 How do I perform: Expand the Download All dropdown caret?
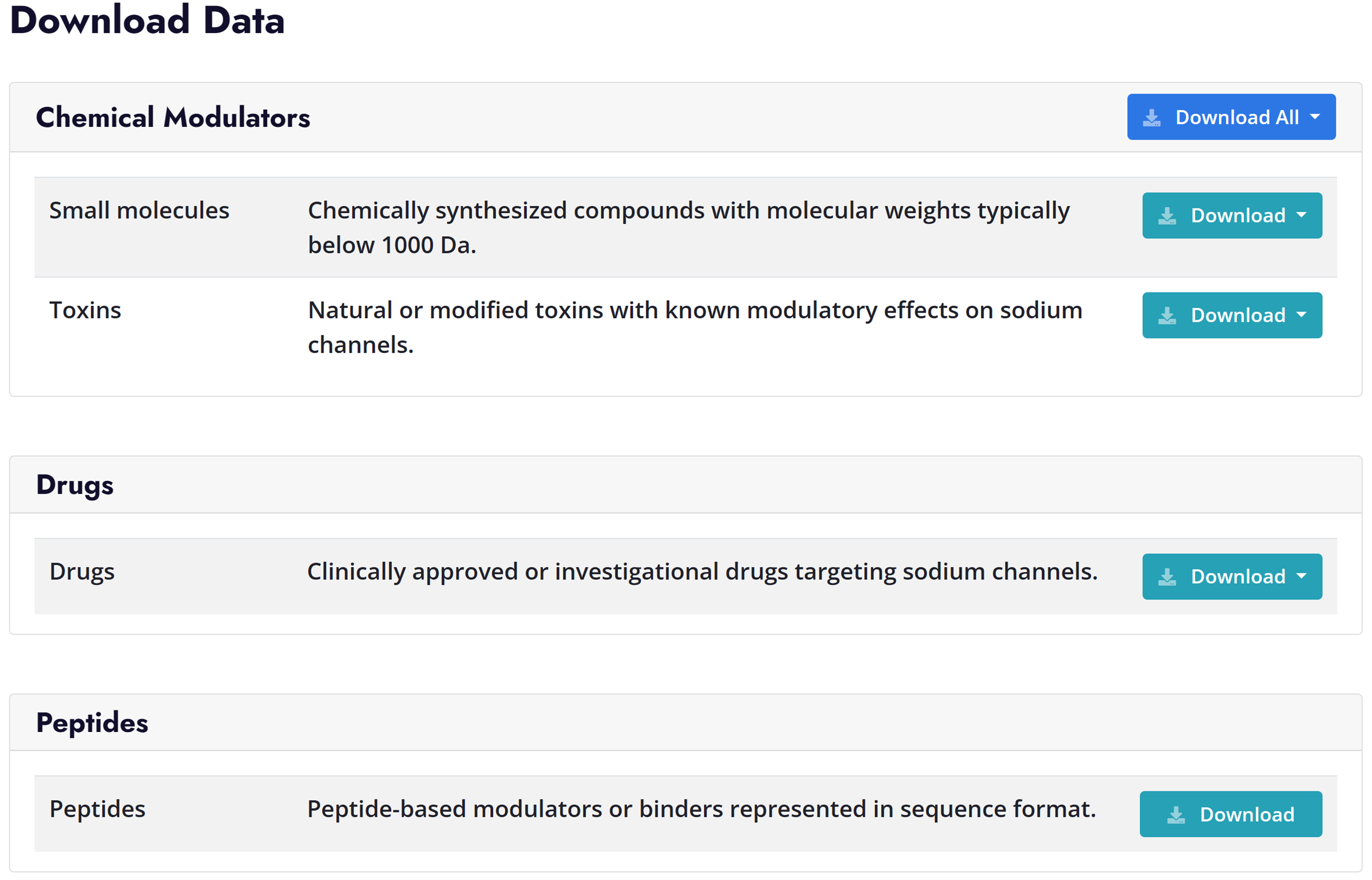pos(1315,117)
